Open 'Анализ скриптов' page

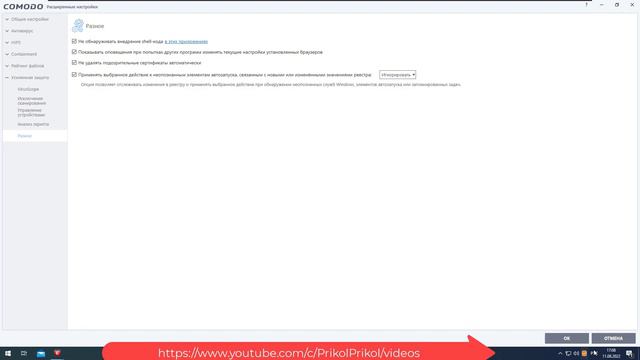click(x=33, y=124)
